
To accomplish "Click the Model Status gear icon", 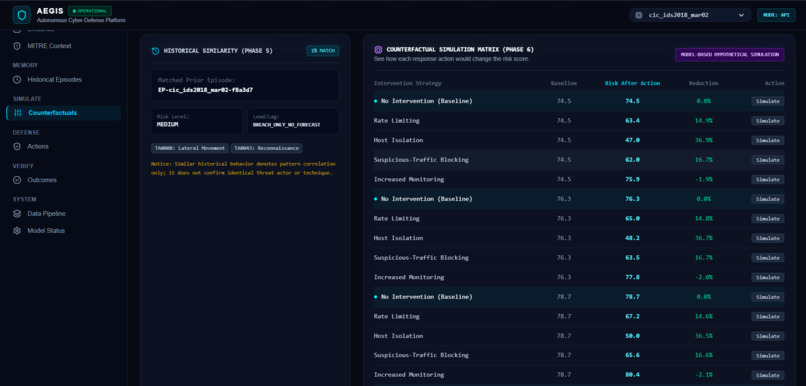I will [17, 231].
